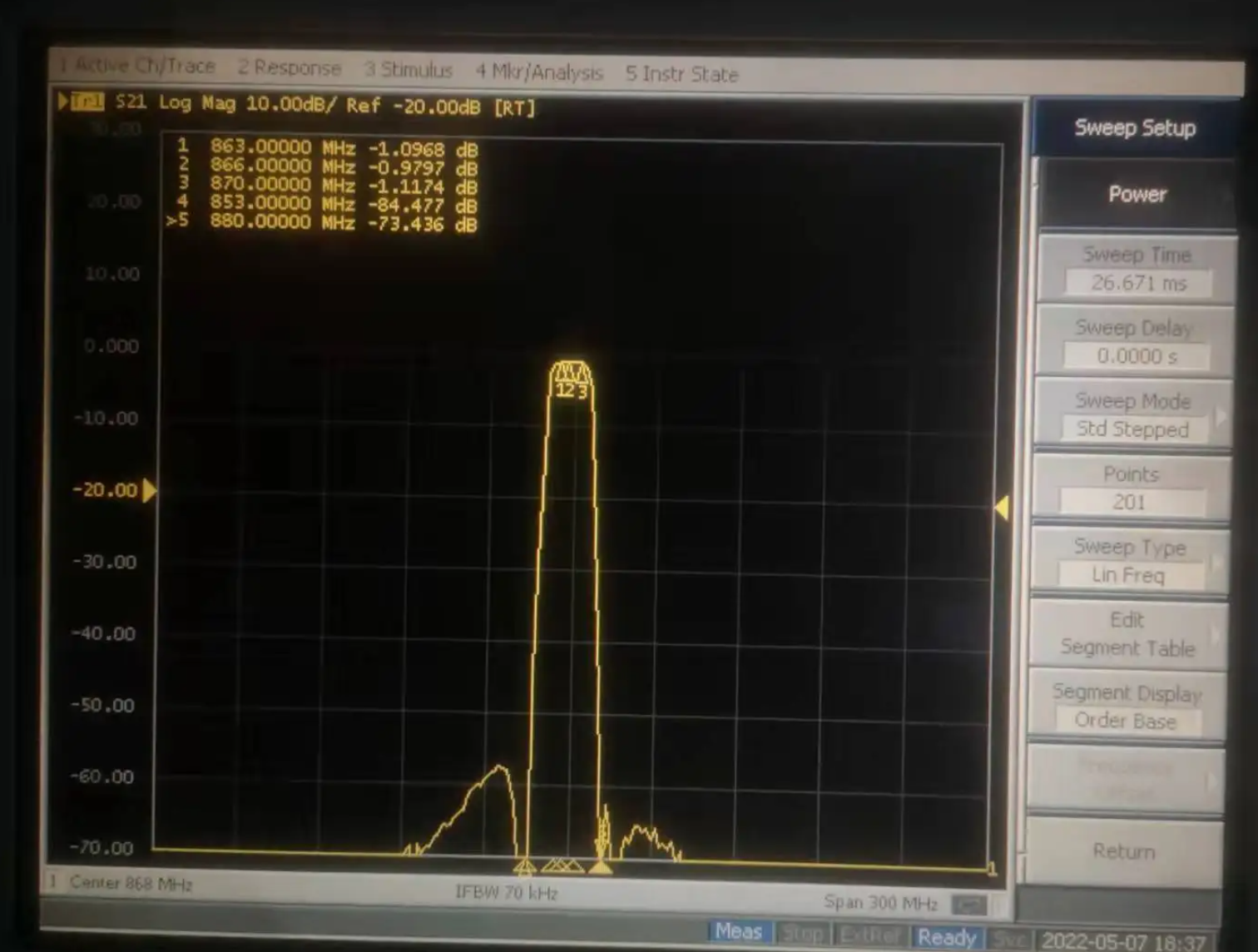Screen dimensions: 1258x952
Task: Click the right-side reference position triangle
Action: point(1002,507)
